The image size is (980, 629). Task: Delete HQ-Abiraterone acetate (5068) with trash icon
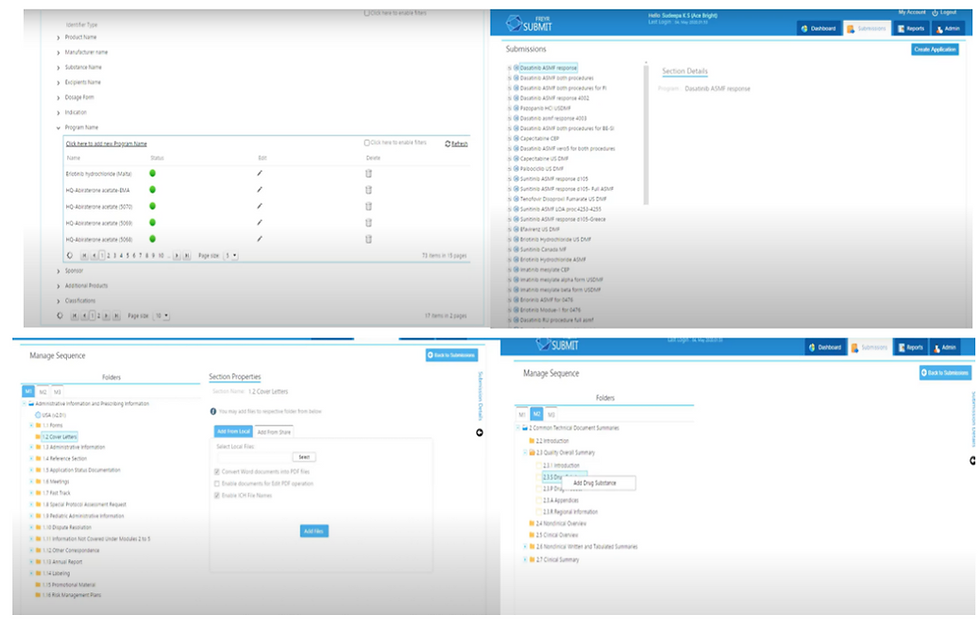[369, 239]
